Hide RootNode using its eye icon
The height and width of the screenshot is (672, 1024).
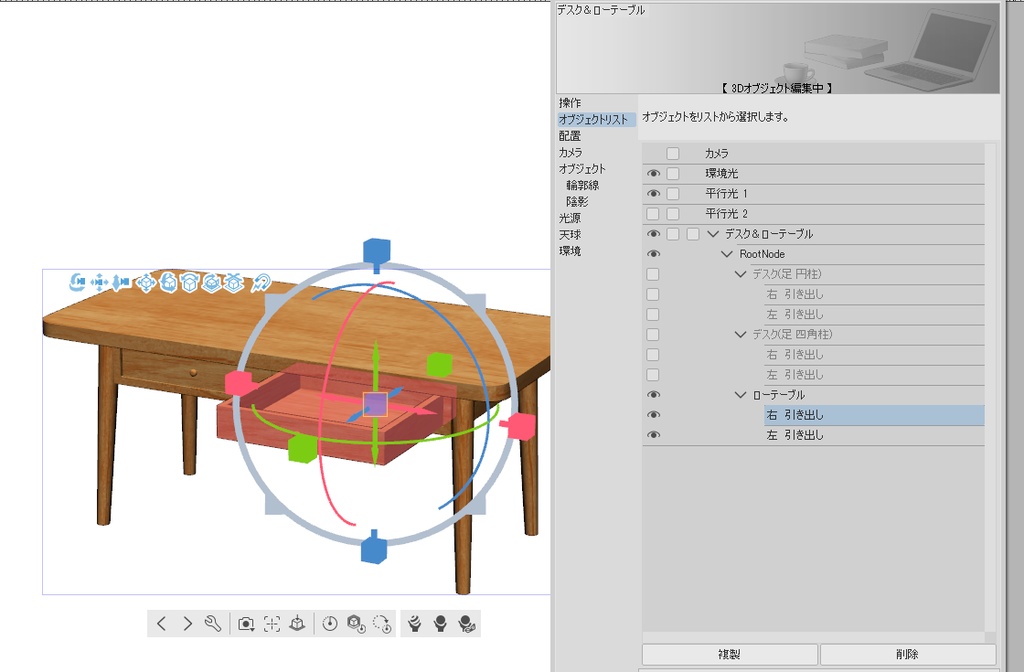[653, 254]
